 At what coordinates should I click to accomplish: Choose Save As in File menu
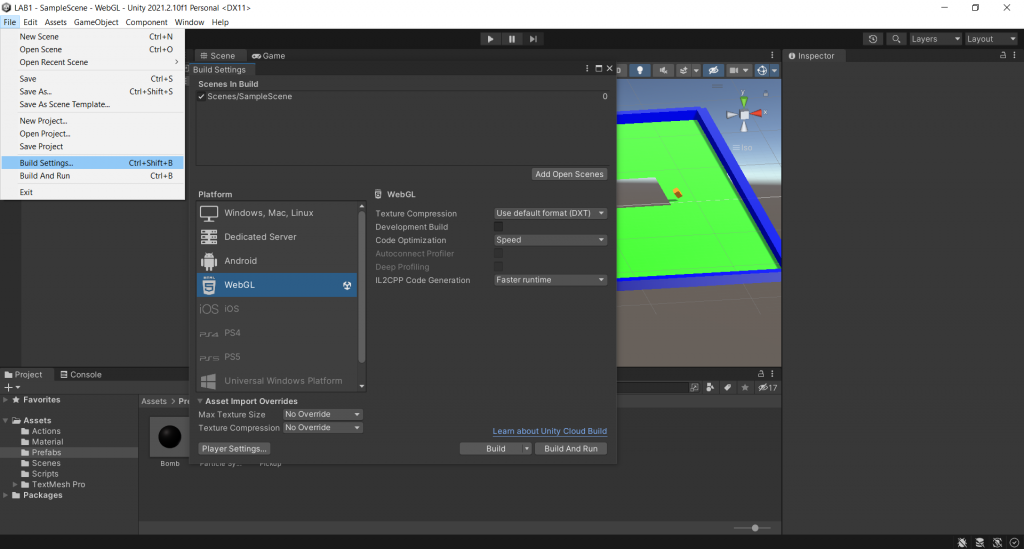tap(92, 91)
